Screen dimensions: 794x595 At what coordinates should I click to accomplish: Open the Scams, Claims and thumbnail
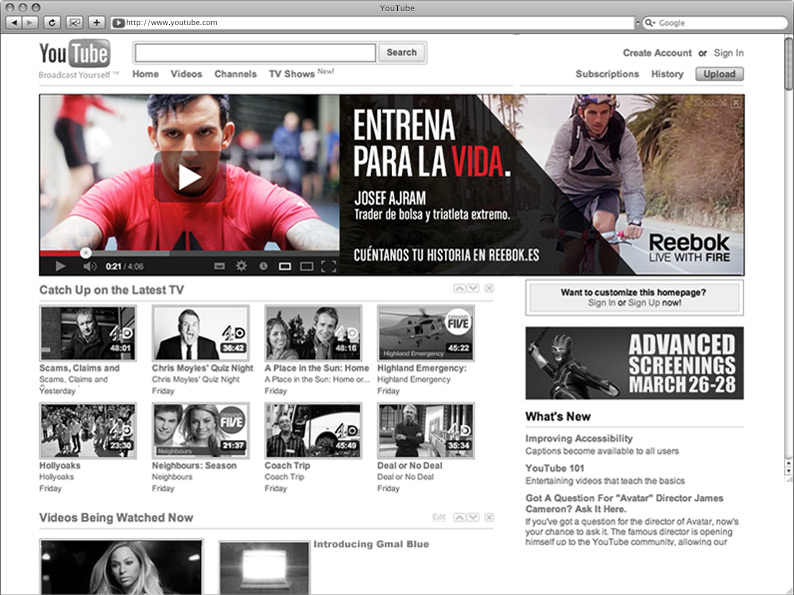(88, 333)
